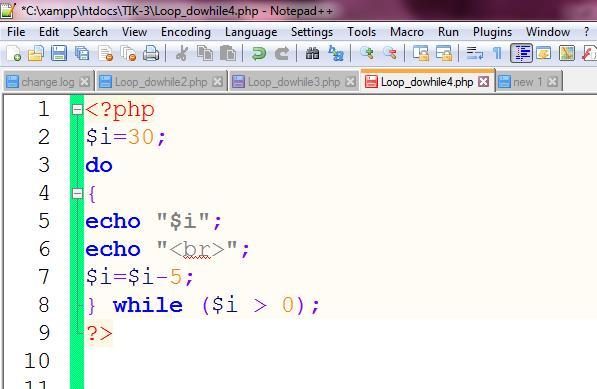Toggle show all characters pilcrow icon
597x389 pixels.
[497, 53]
